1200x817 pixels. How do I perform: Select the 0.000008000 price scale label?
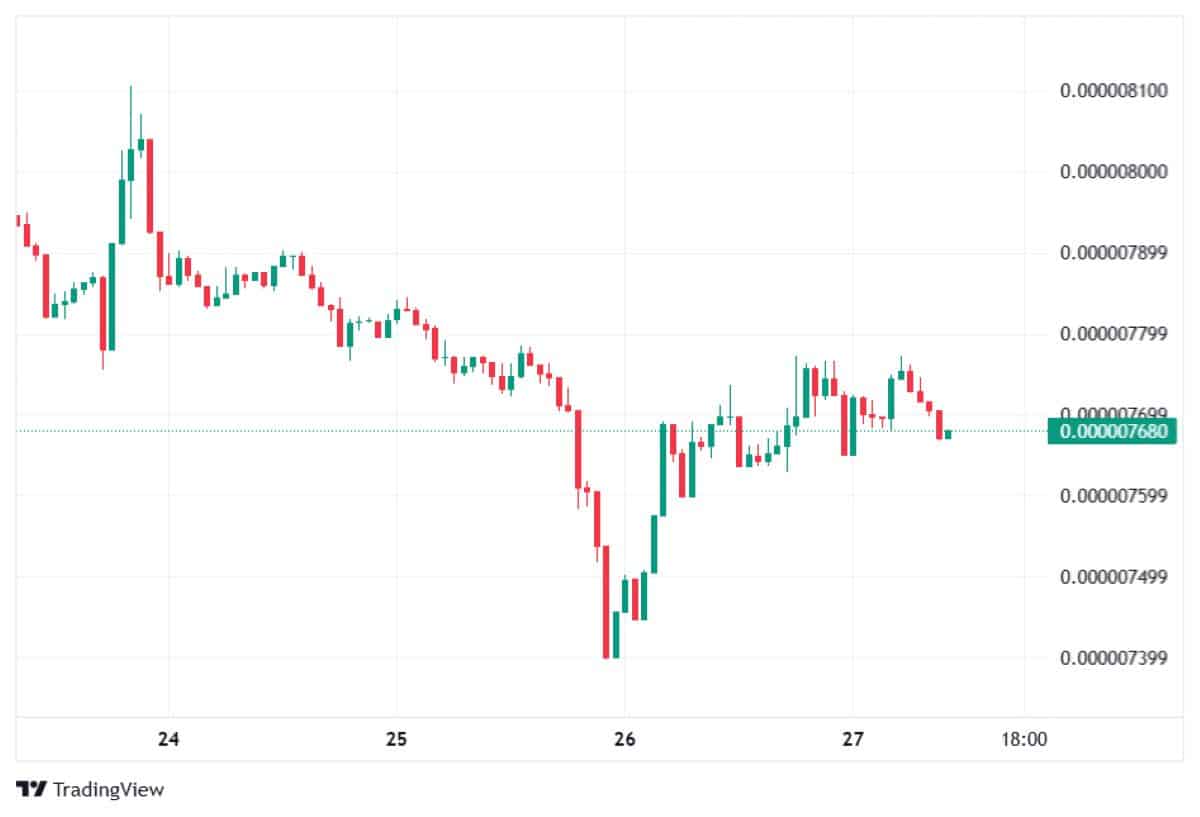pyautogui.click(x=1114, y=172)
